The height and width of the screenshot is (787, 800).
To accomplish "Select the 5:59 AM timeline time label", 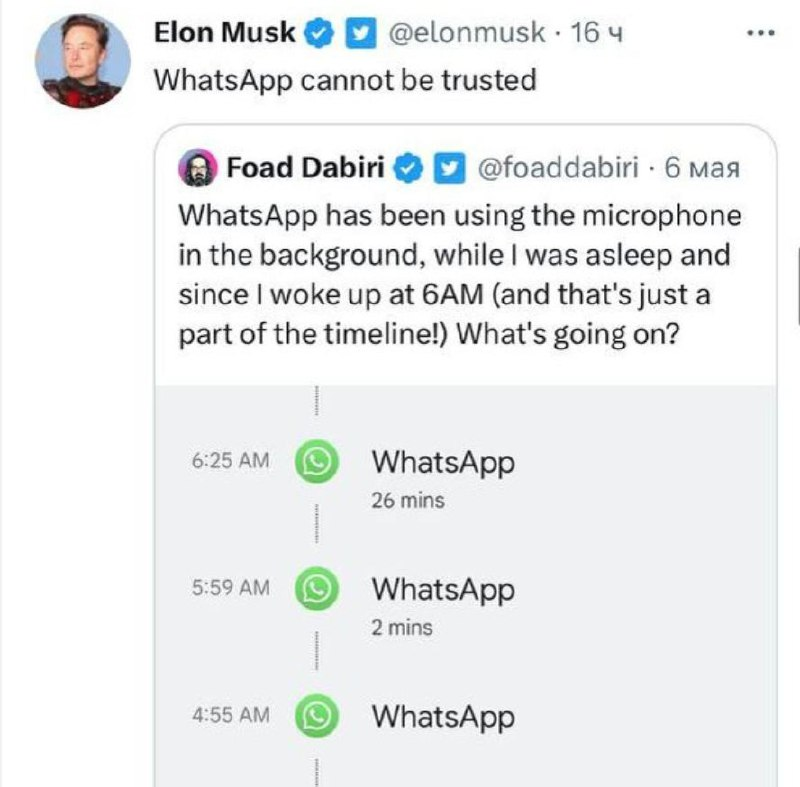I will point(229,588).
